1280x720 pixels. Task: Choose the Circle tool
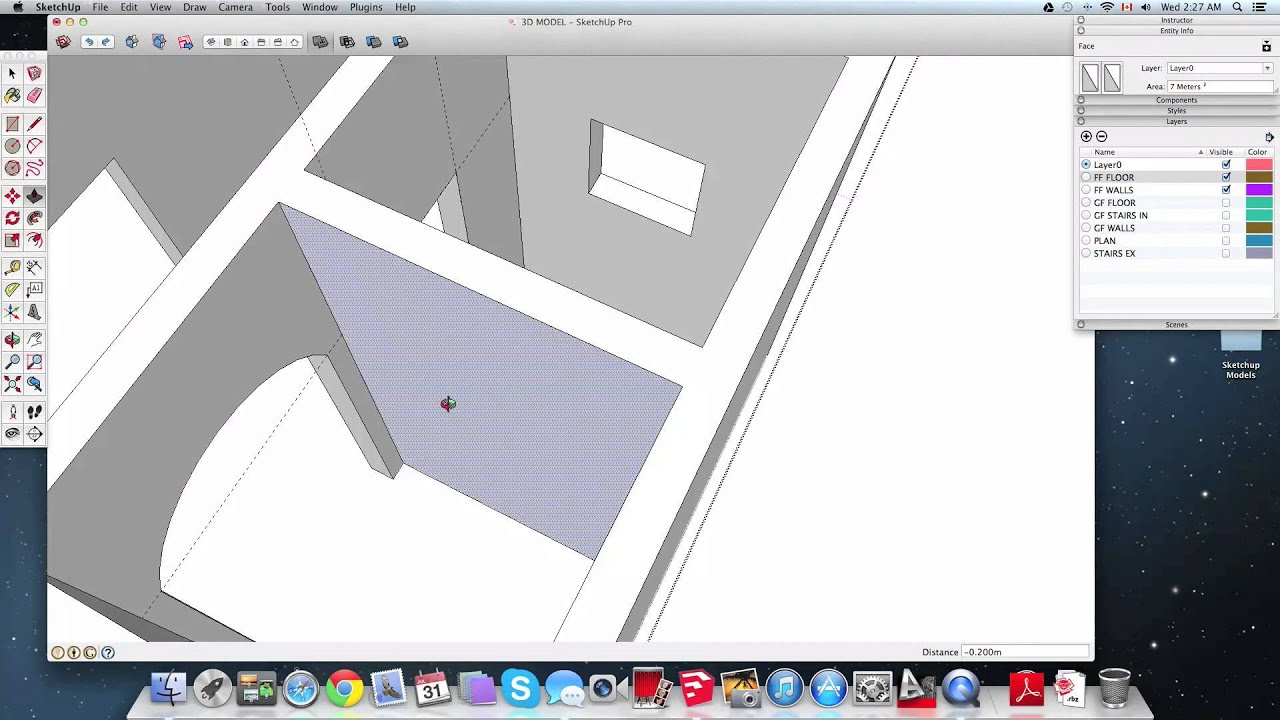pos(12,146)
